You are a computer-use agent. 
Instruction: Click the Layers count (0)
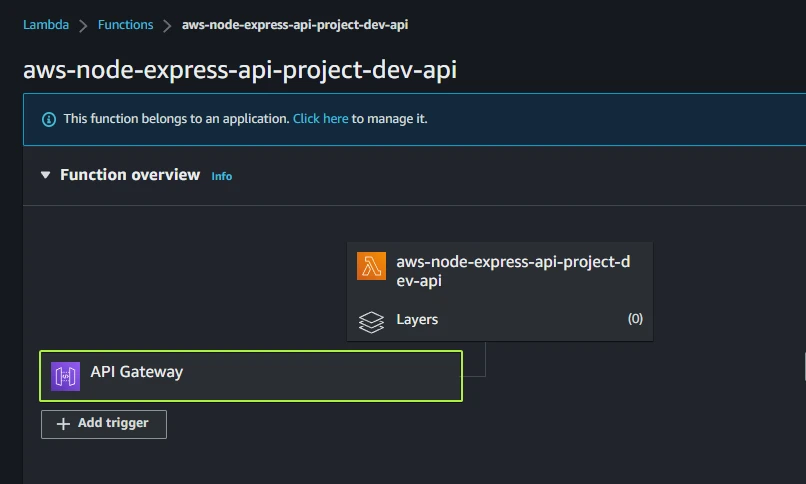click(x=634, y=320)
